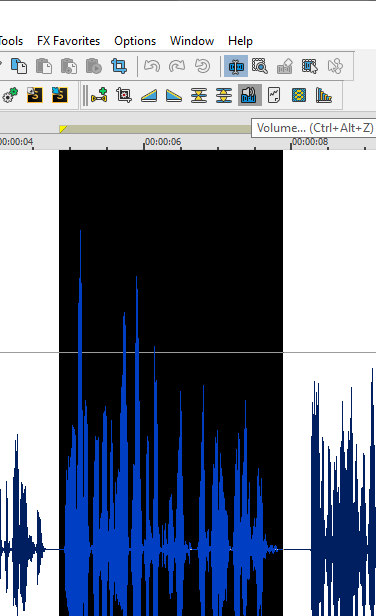Image resolution: width=376 pixels, height=616 pixels.
Task: Click the Play Clipboard icon
Action: point(94,66)
